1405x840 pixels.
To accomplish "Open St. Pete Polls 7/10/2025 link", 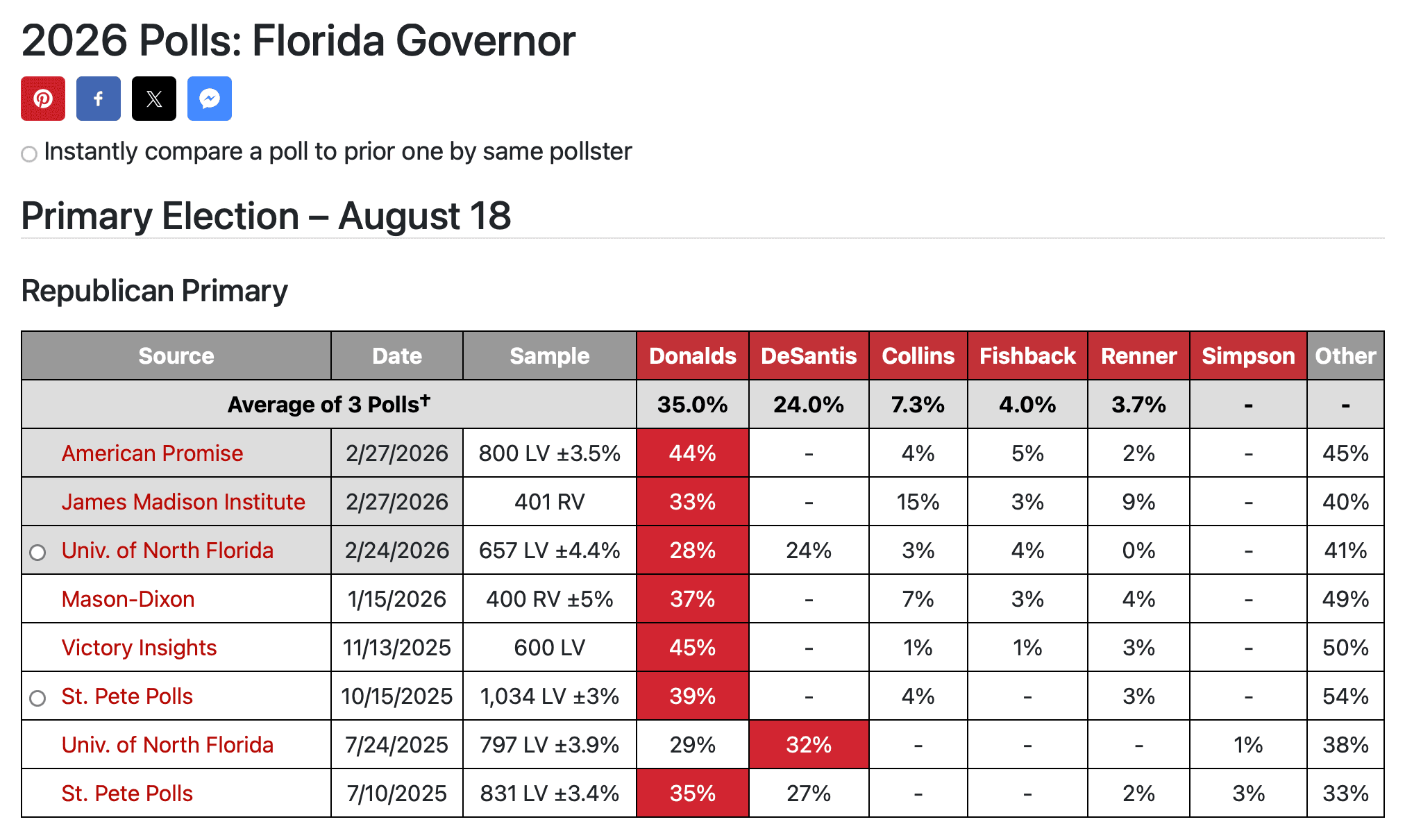I will [x=127, y=793].
